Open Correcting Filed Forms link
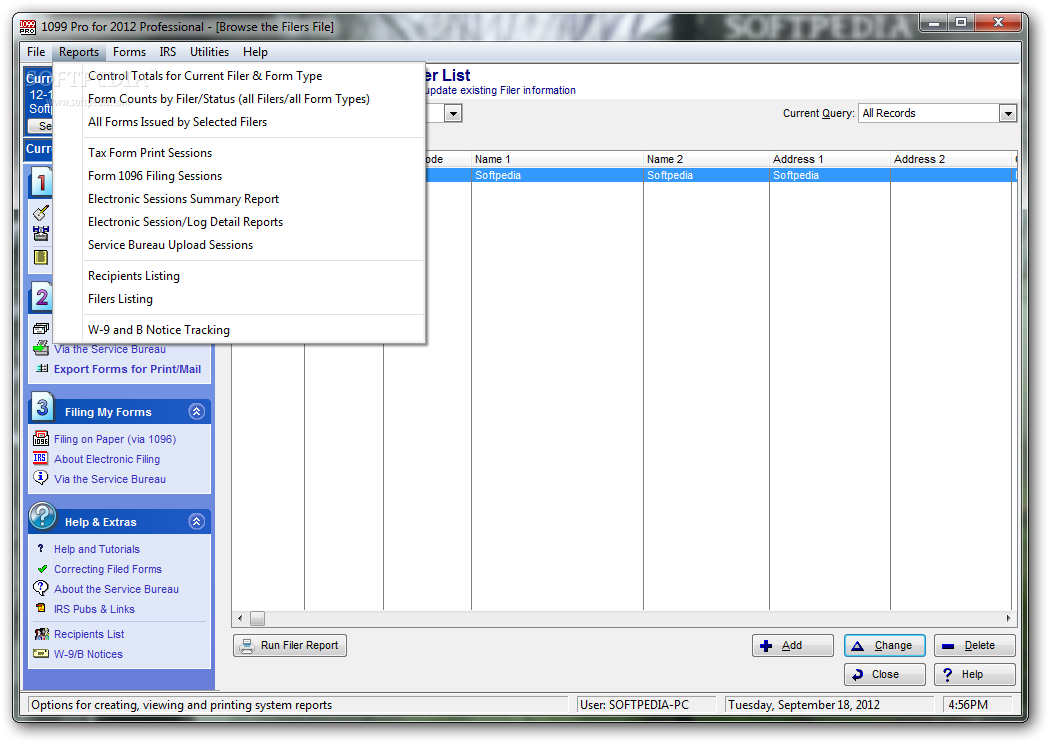The height and width of the screenshot is (743, 1049). (x=108, y=569)
